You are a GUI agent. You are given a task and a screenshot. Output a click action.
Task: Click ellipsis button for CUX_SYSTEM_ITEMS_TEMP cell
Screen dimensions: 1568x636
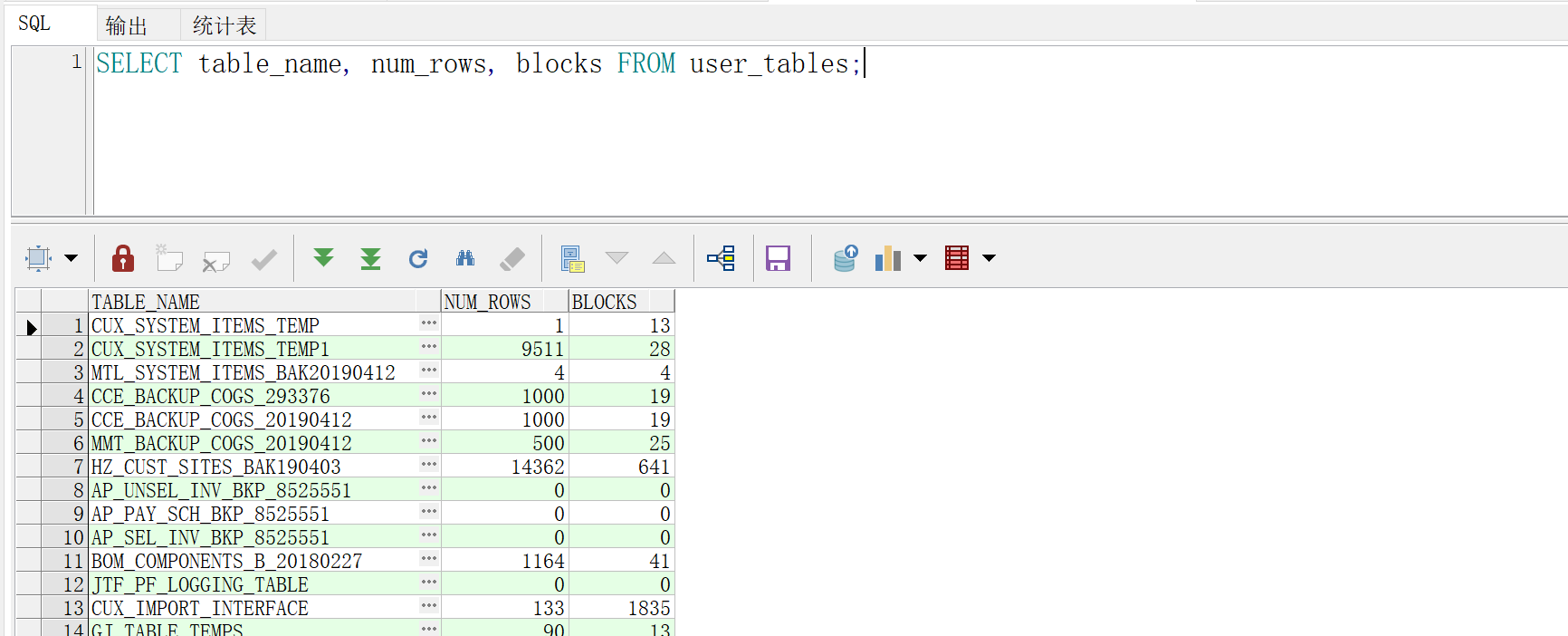pyautogui.click(x=429, y=324)
